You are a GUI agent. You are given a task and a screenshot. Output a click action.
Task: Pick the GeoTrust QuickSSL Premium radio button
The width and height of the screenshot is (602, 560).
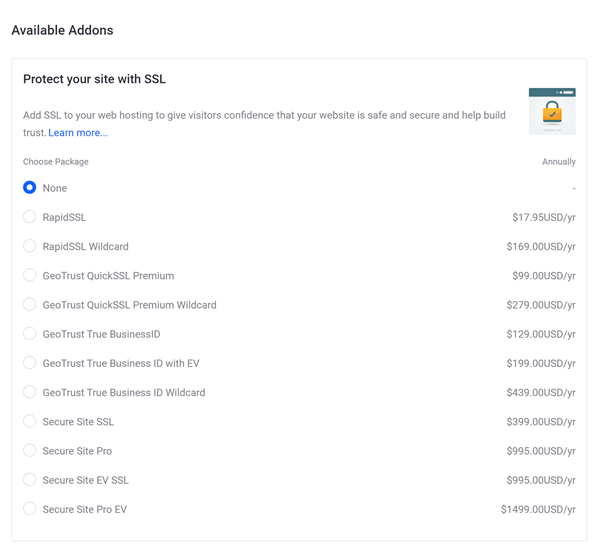pyautogui.click(x=30, y=275)
